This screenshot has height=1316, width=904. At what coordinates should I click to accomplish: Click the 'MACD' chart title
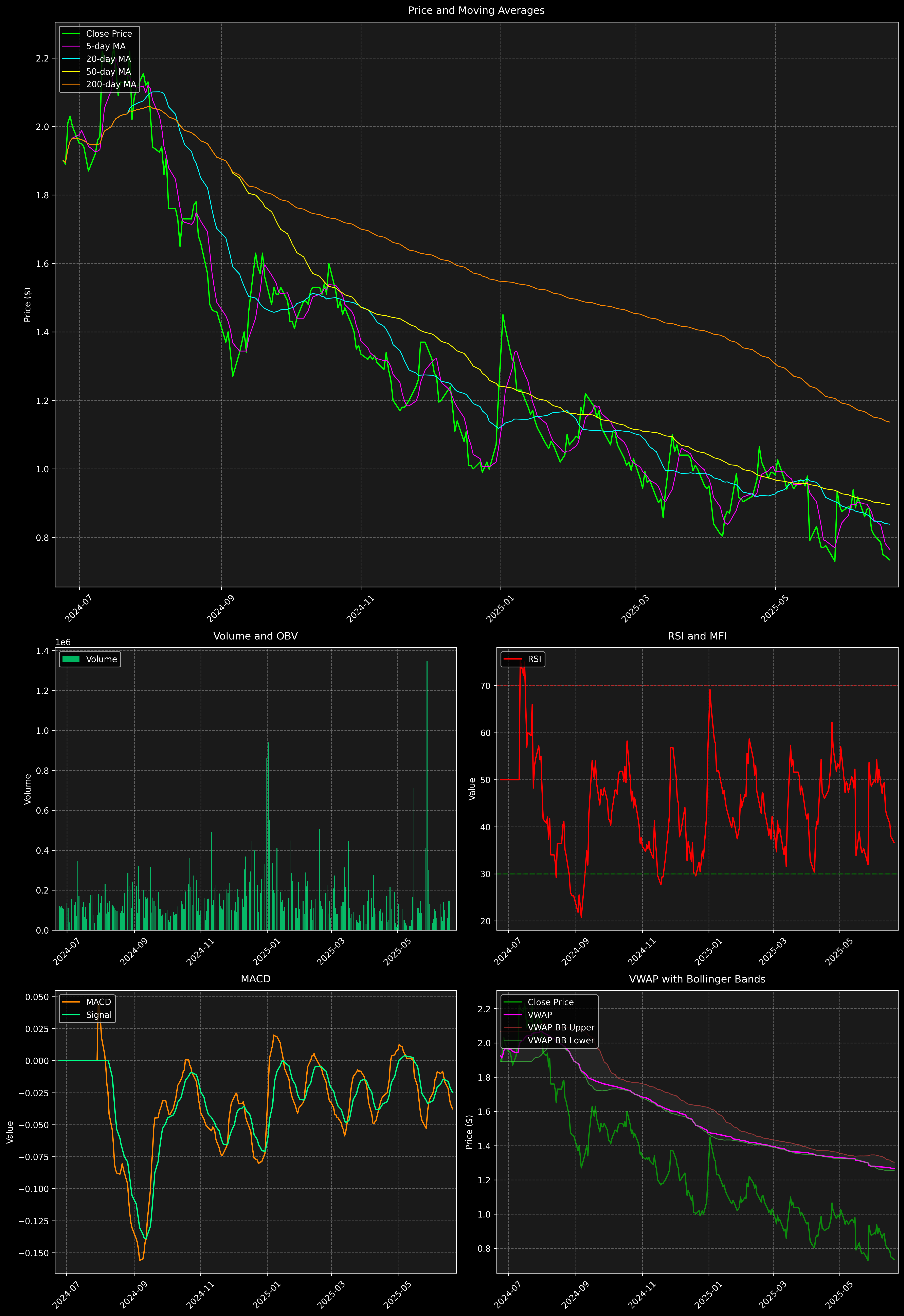(255, 979)
